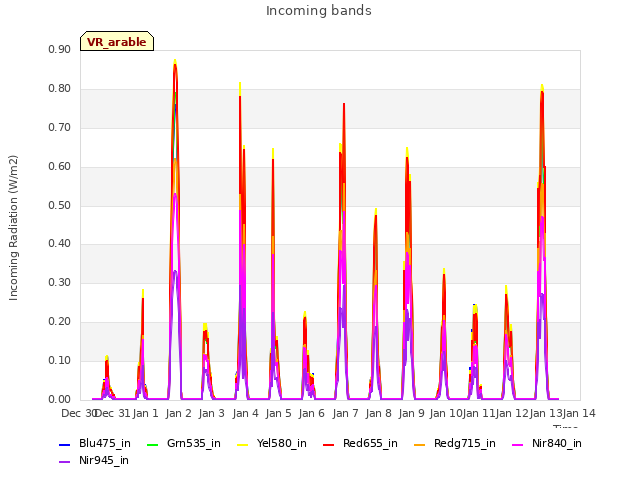Click the Dec 31 x-axis label
Screen dimensions: 640x480
112,413
